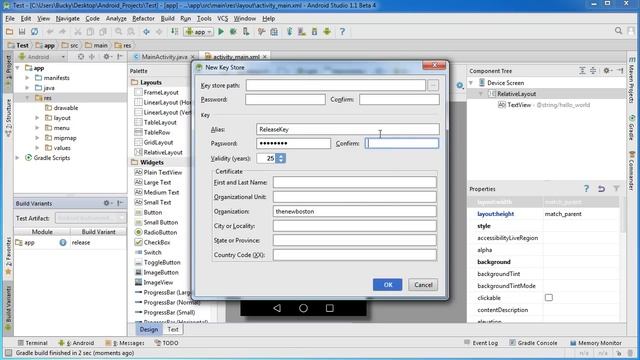Click OK in New Key Store dialog
Image resolution: width=640 pixels, height=360 pixels.
click(x=387, y=284)
